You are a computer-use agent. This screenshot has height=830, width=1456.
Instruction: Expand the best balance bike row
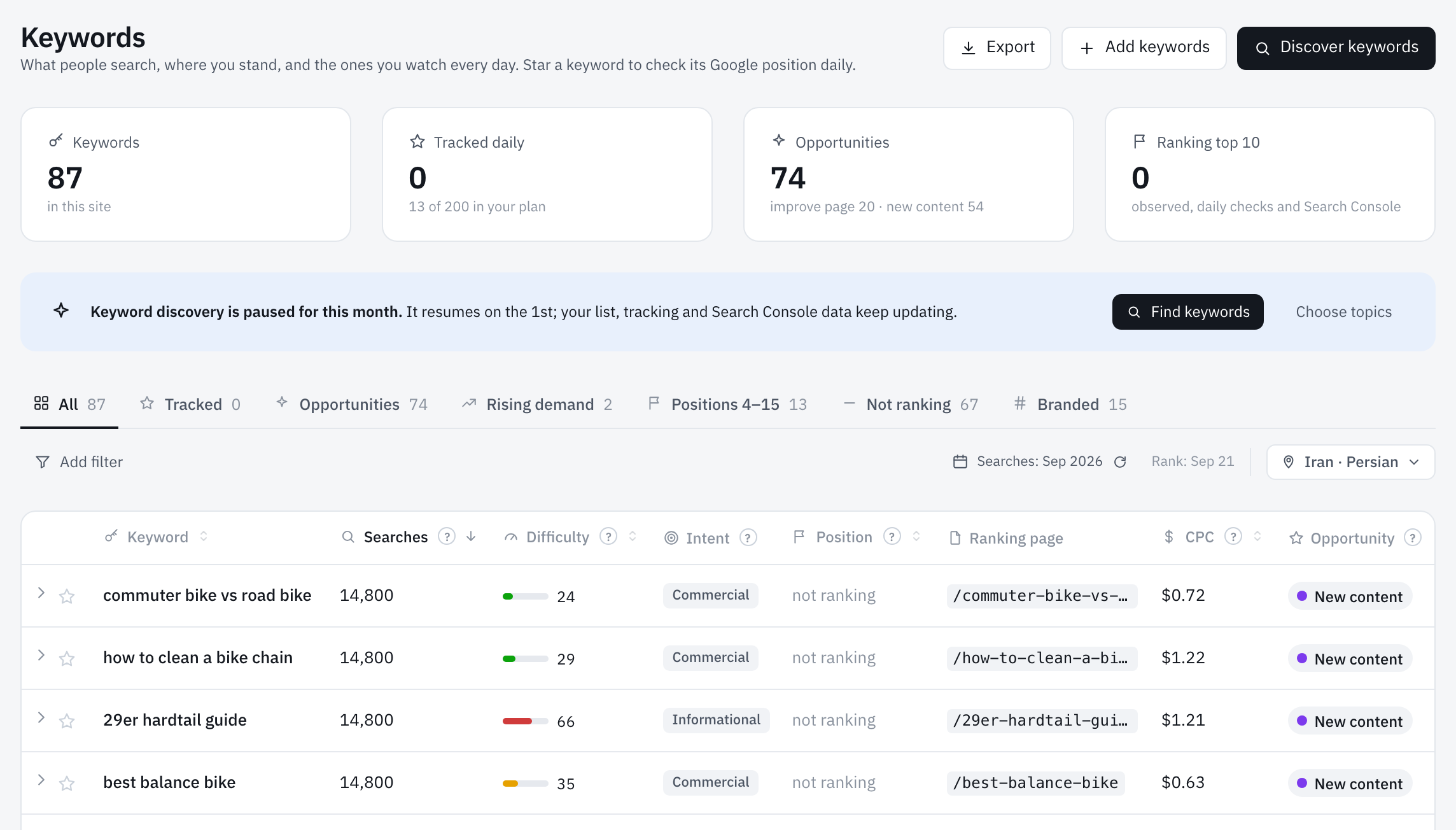[41, 780]
